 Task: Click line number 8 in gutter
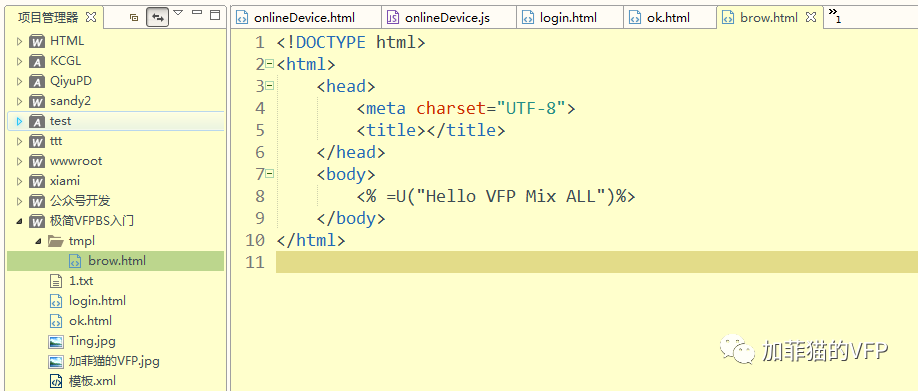pyautogui.click(x=260, y=196)
